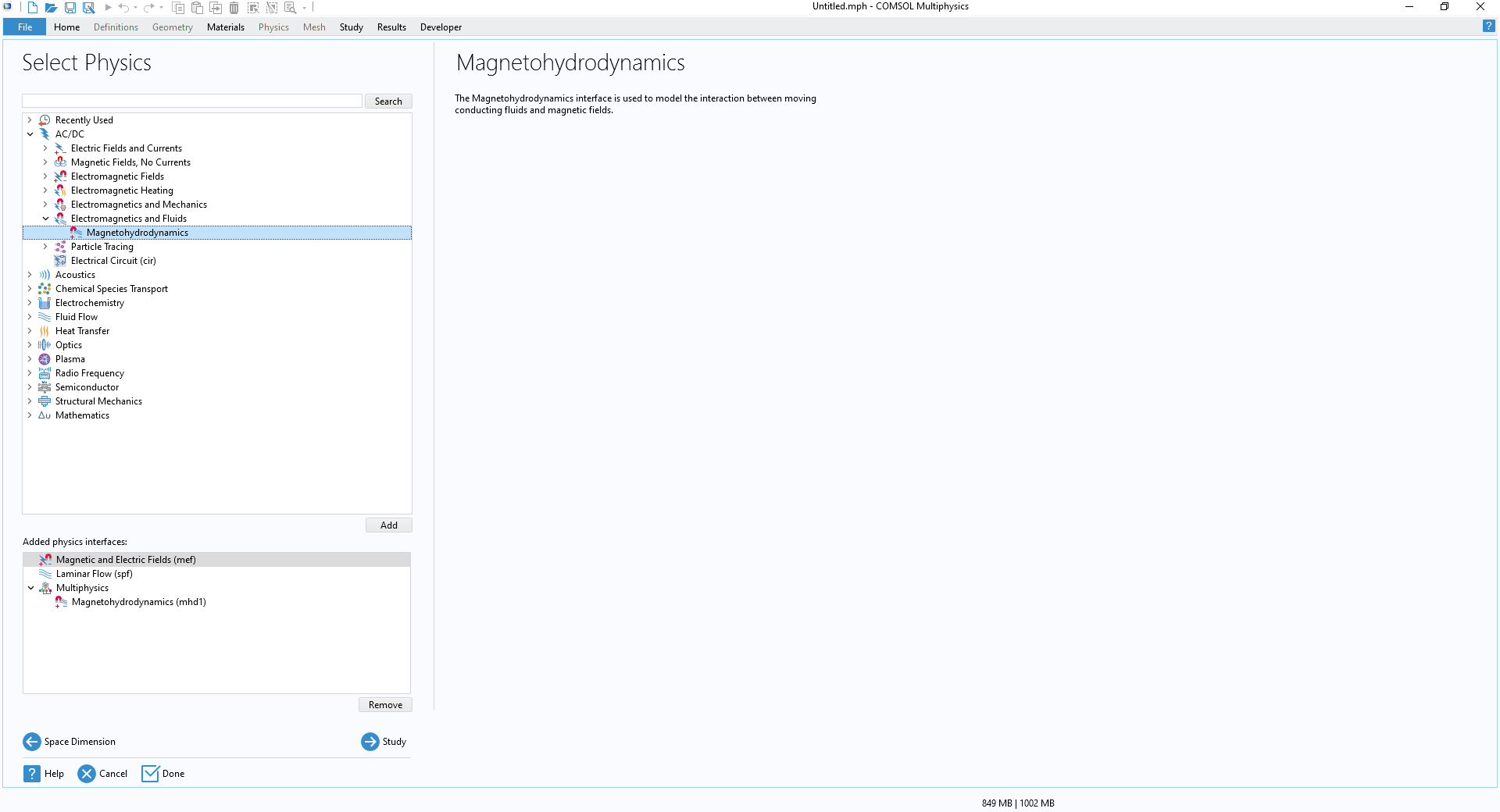Select the Plasma physics branch icon

pos(44,358)
